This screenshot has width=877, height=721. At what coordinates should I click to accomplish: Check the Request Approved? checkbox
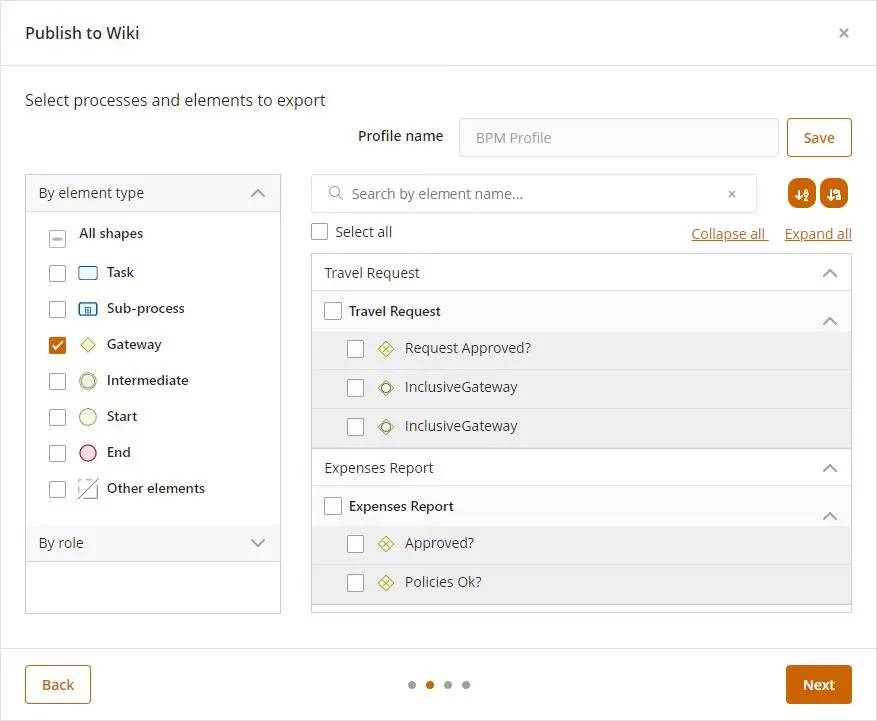coord(355,349)
